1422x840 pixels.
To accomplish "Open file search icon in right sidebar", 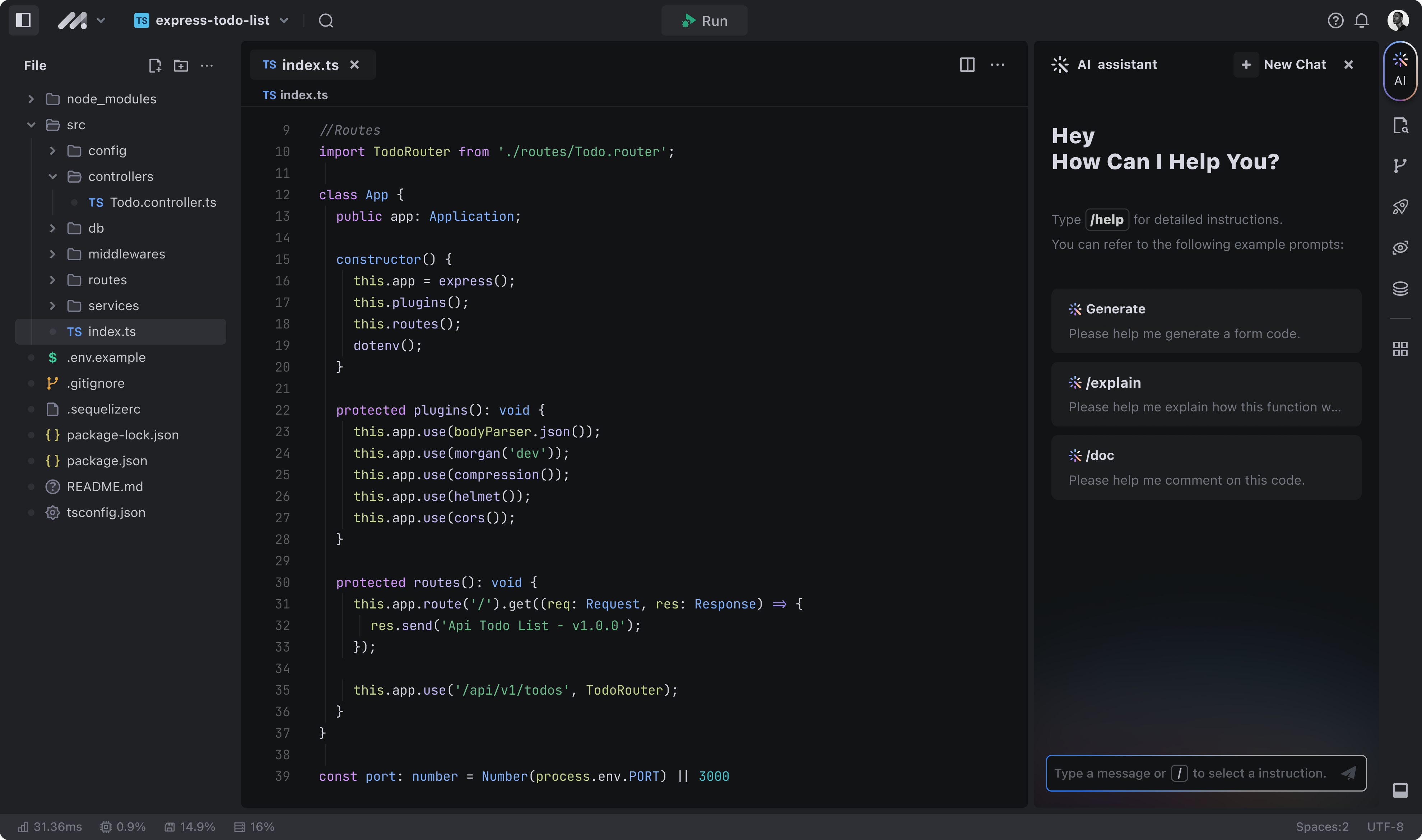I will click(x=1400, y=125).
